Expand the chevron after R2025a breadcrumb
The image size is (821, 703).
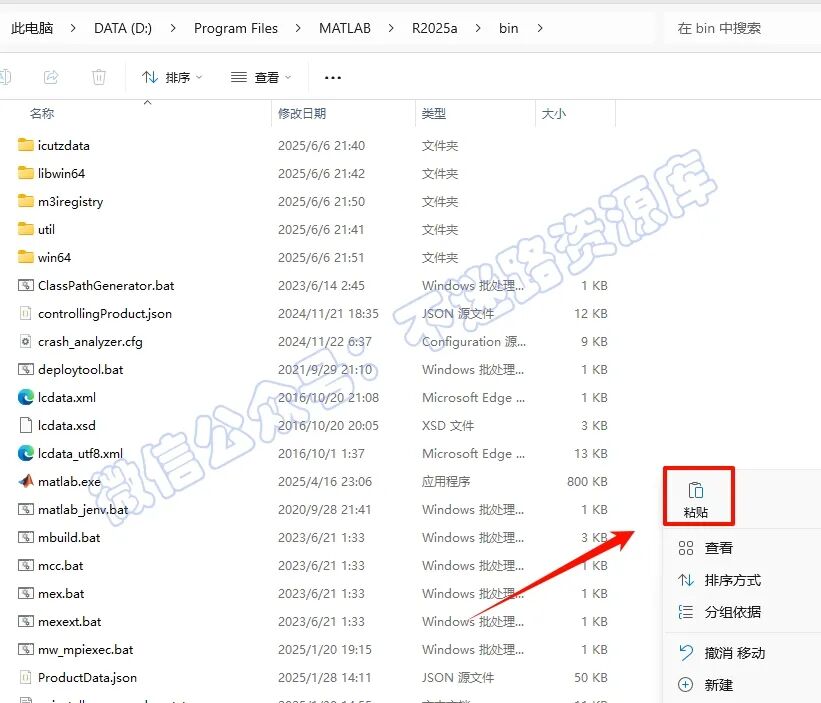tap(478, 28)
